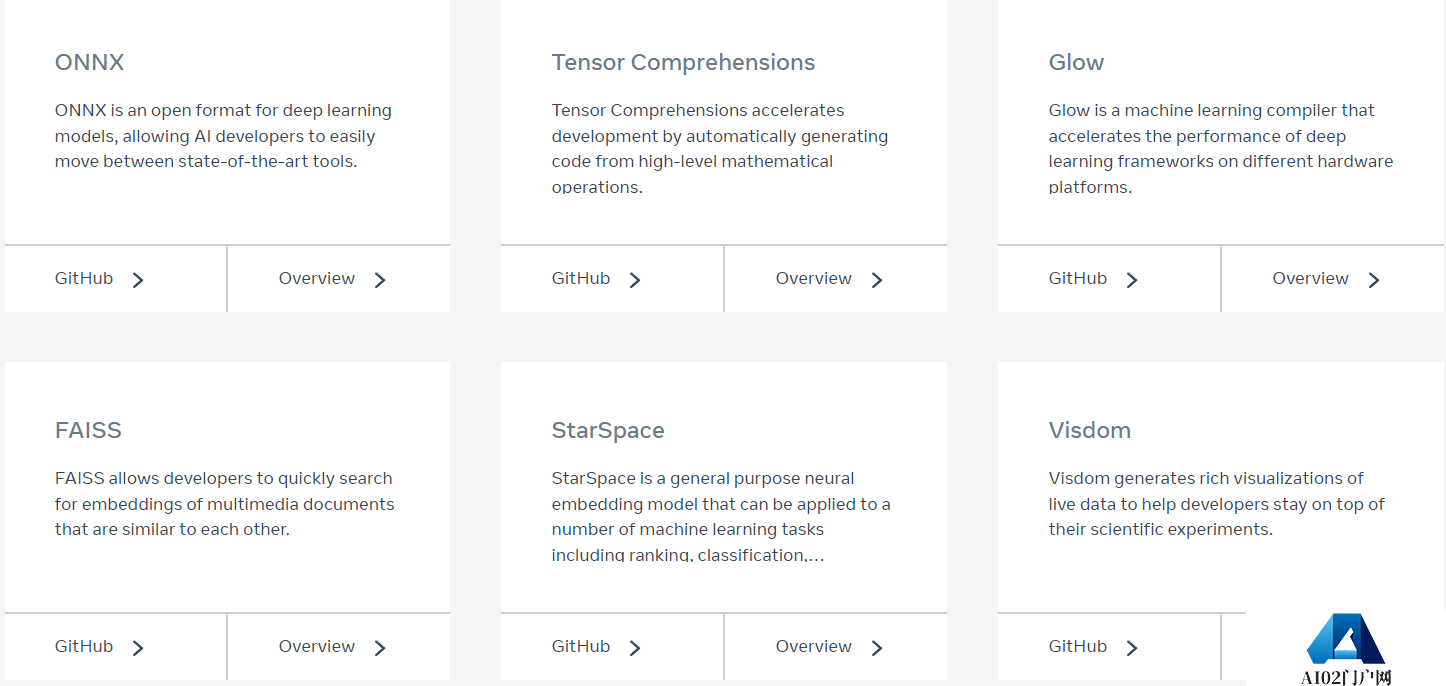Open the ONNX GitHub link
This screenshot has height=686, width=1446.
[116, 279]
